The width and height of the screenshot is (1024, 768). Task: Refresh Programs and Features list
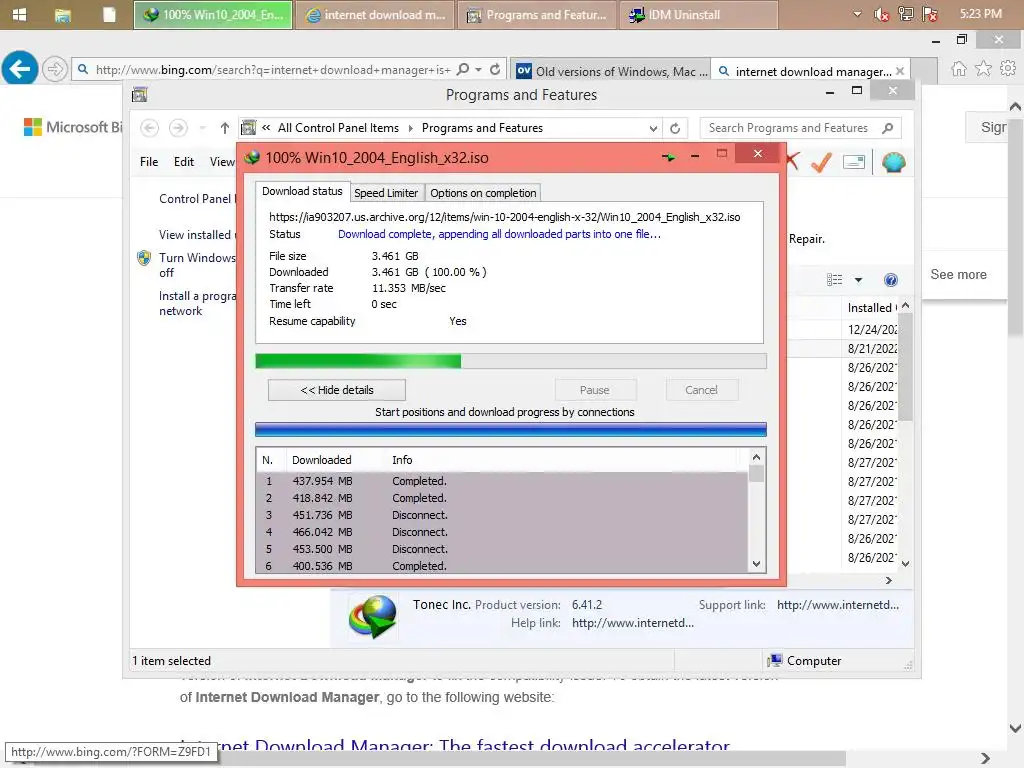click(x=675, y=129)
